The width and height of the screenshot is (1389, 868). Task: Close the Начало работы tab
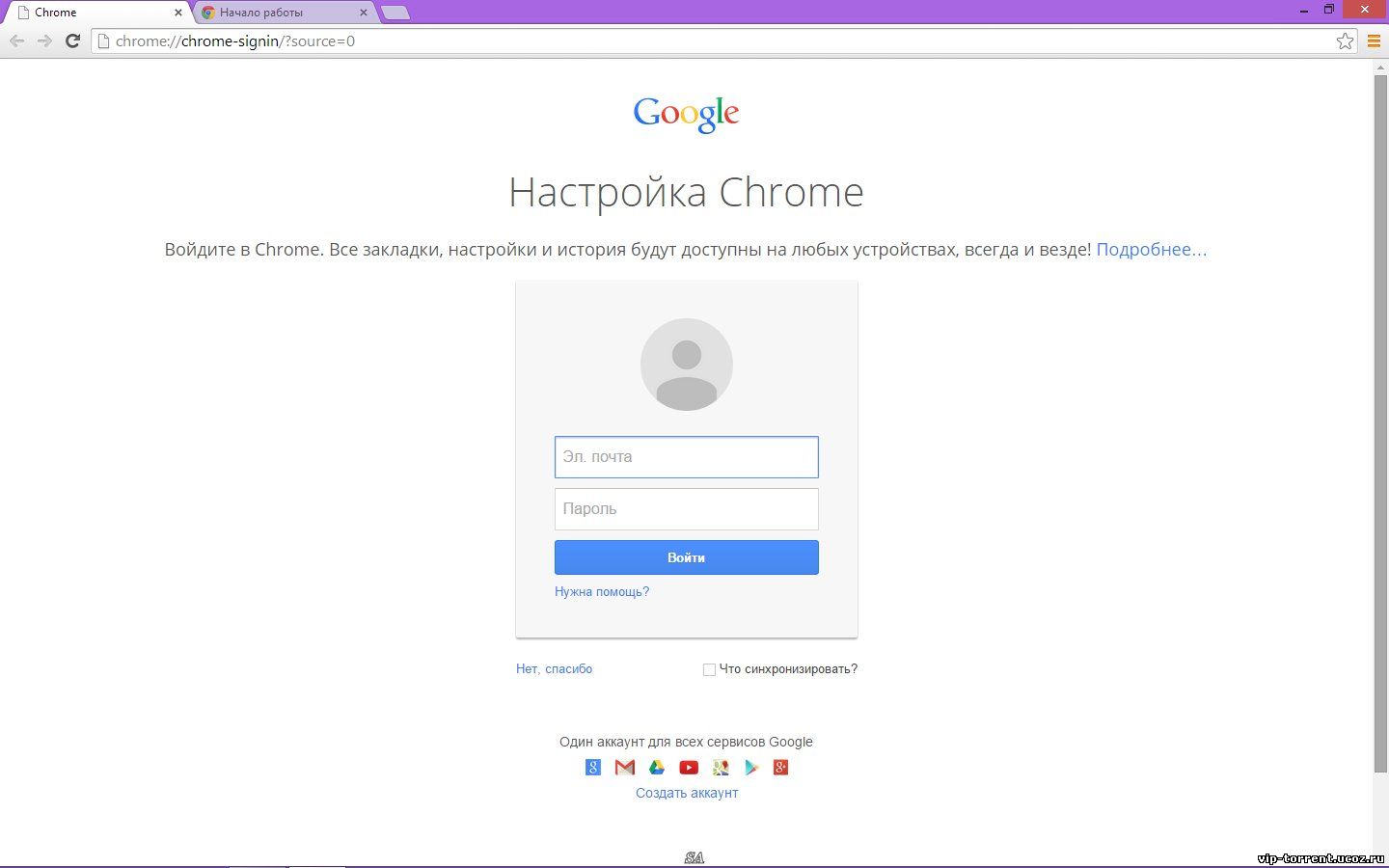(x=364, y=13)
